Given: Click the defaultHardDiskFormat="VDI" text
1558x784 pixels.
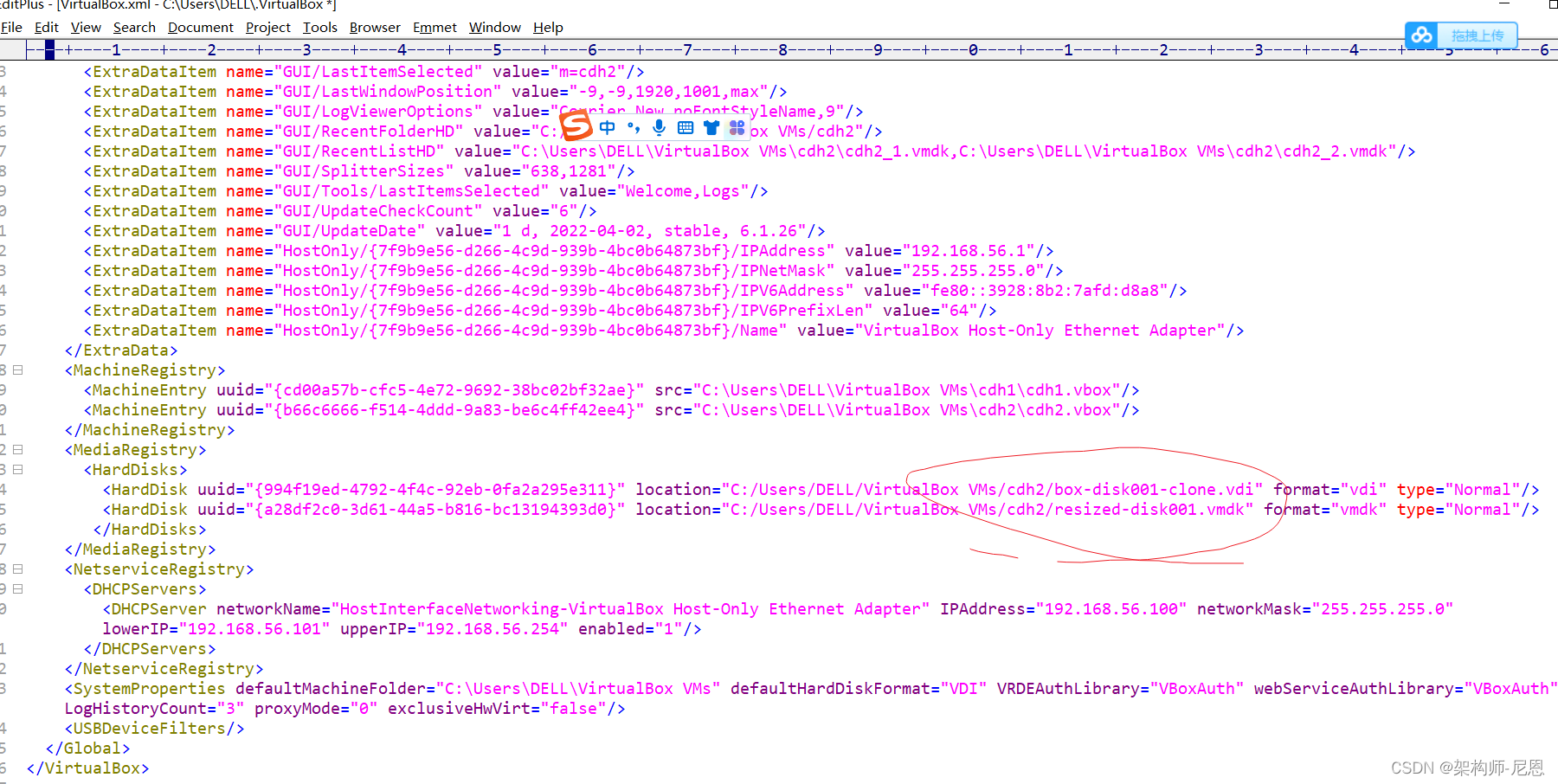Looking at the screenshot, I should click(859, 689).
